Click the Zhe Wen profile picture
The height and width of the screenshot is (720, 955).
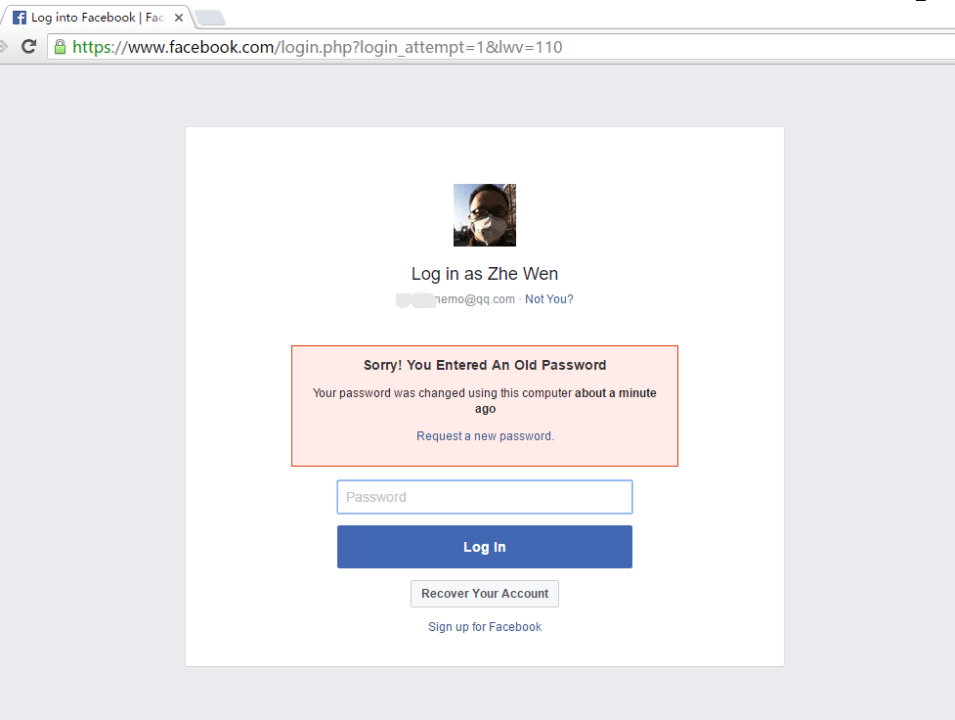pos(485,215)
